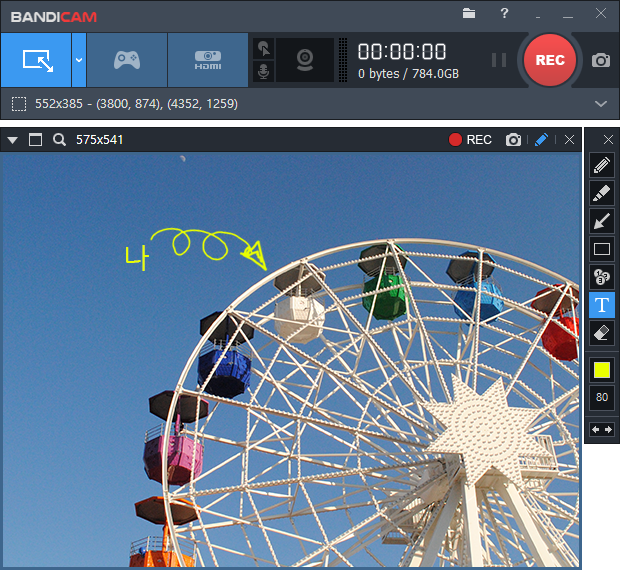Click capture bar camera screenshot icon
The height and width of the screenshot is (570, 620).
click(x=513, y=140)
